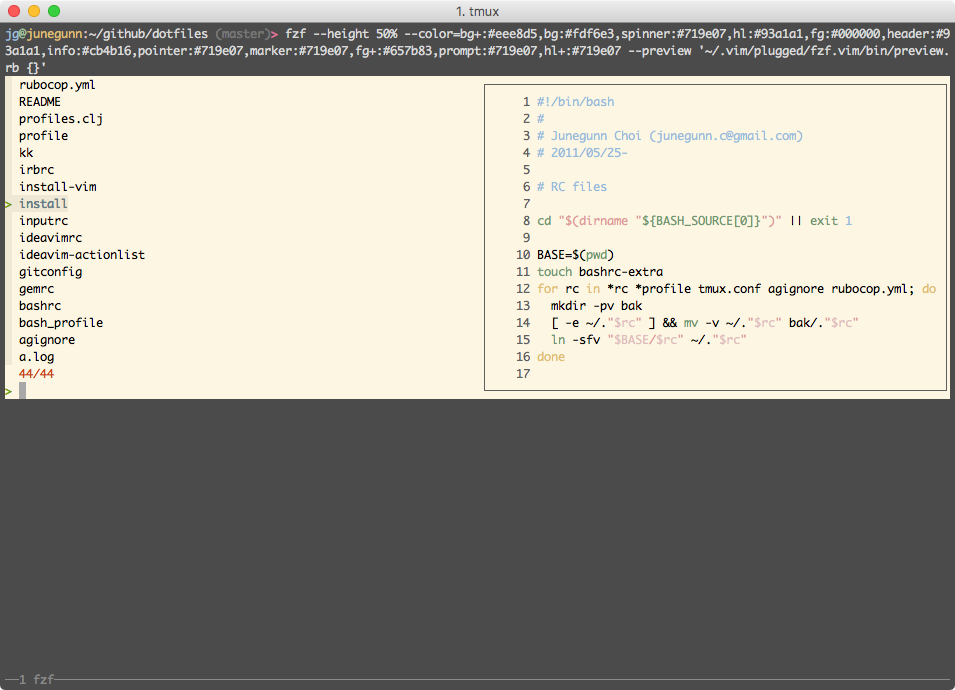955x690 pixels.
Task: Select the agignore file entry
Action: [x=46, y=339]
